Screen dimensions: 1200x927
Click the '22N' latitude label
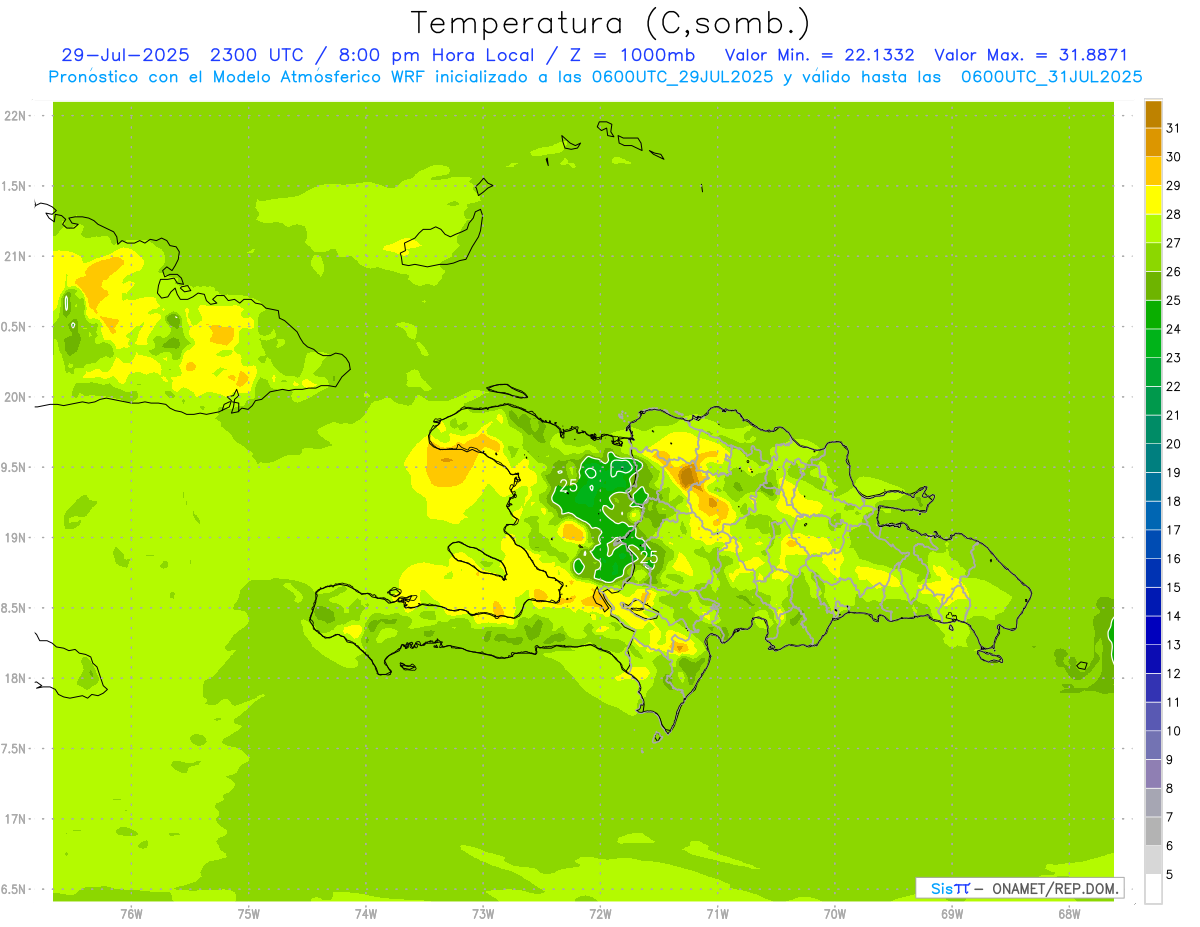tap(15, 116)
